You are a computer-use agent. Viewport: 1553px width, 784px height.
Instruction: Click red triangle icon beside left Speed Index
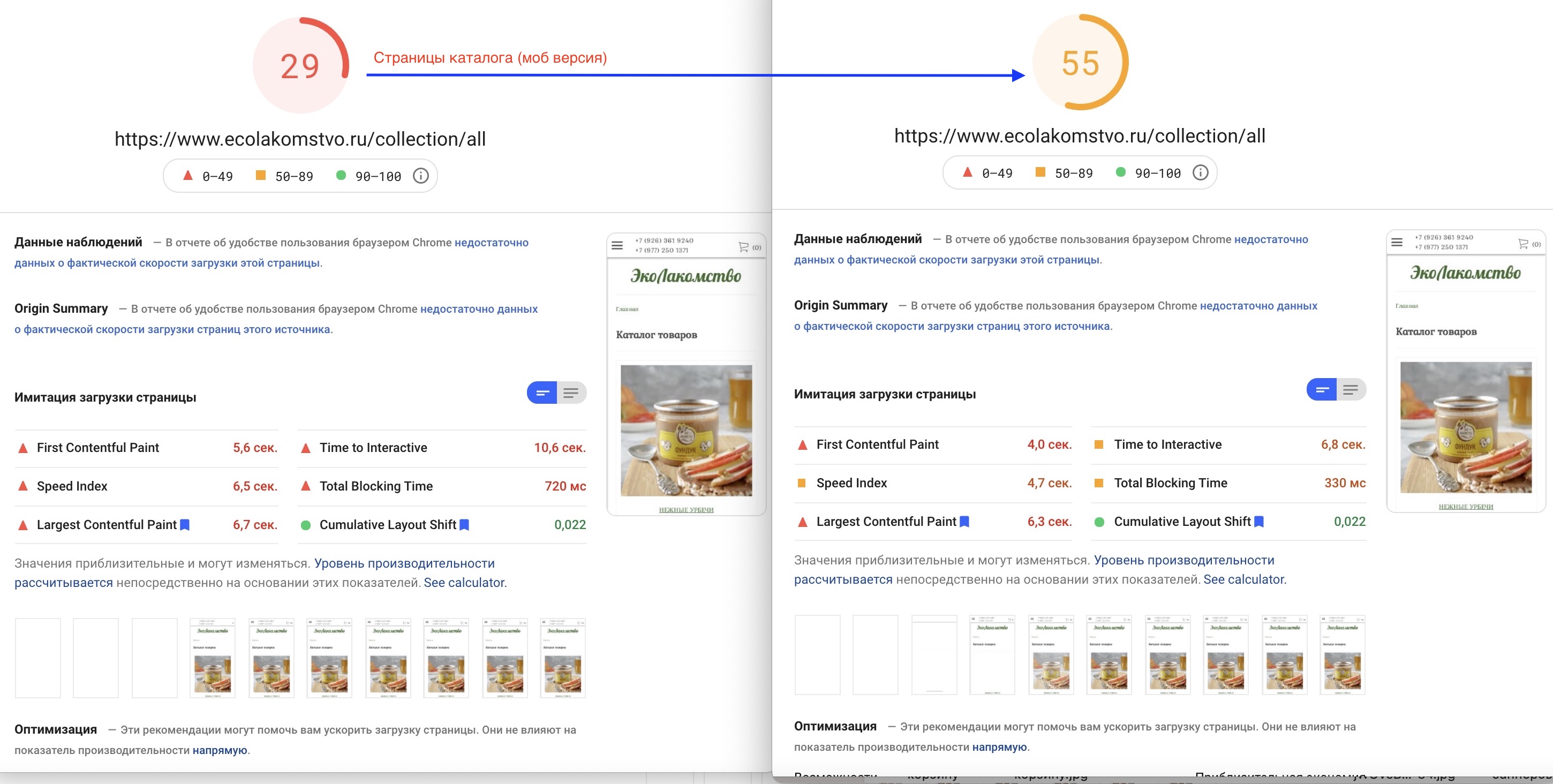pos(23,486)
